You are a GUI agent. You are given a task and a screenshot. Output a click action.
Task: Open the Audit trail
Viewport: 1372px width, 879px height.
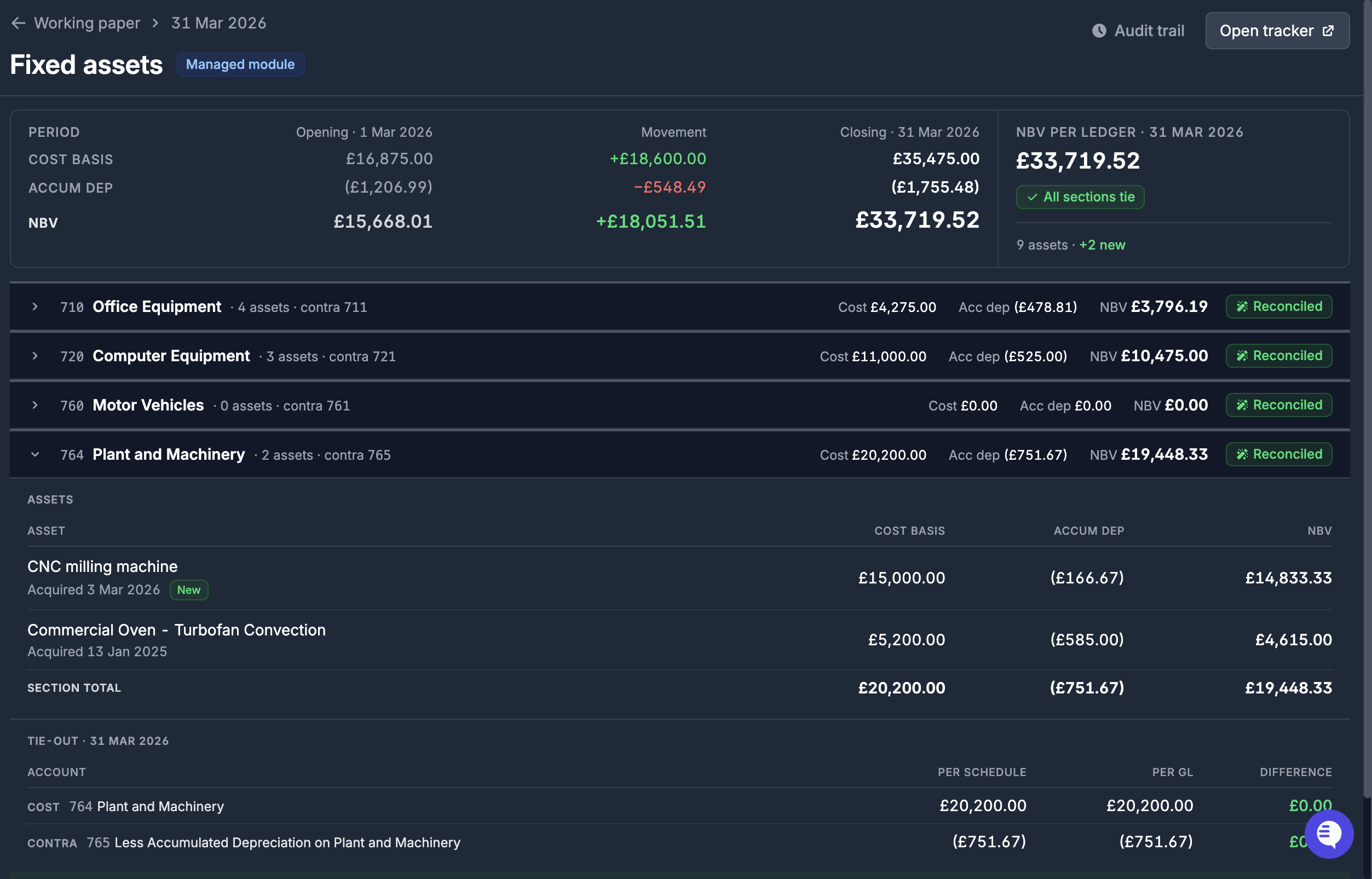pyautogui.click(x=1138, y=31)
